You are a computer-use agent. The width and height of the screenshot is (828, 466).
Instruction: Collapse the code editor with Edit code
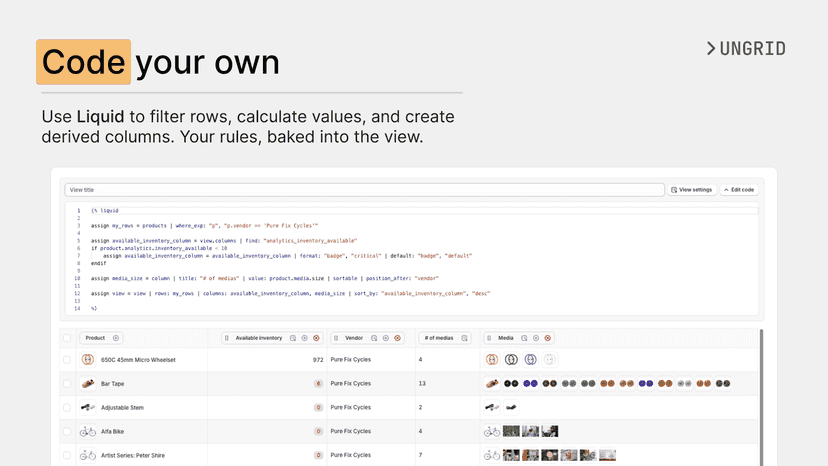(x=739, y=190)
